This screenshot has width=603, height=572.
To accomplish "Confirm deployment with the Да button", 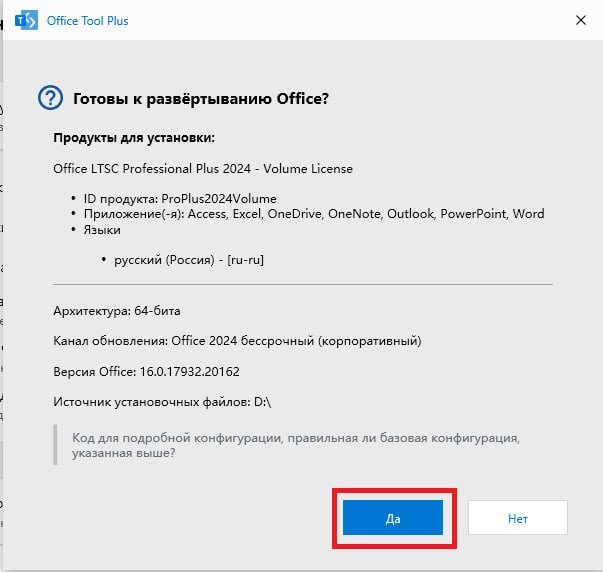I will pos(393,517).
